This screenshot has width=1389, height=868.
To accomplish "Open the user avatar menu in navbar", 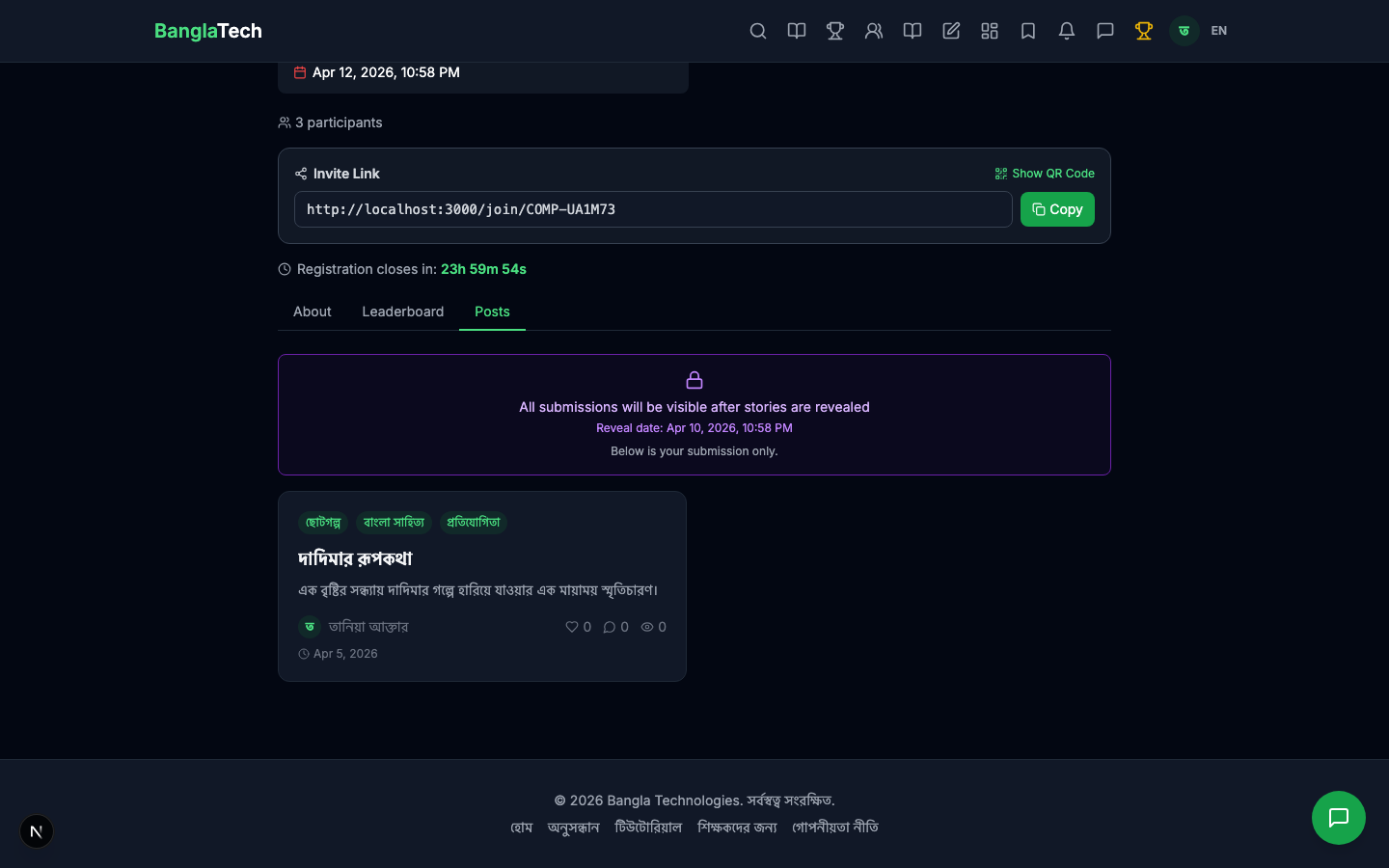I will [x=1184, y=31].
